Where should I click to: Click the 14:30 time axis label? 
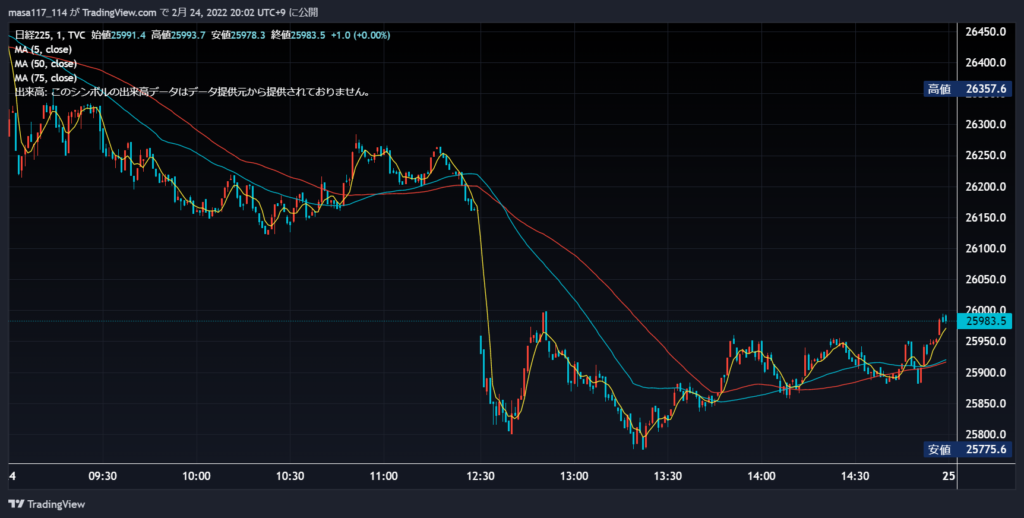[855, 476]
